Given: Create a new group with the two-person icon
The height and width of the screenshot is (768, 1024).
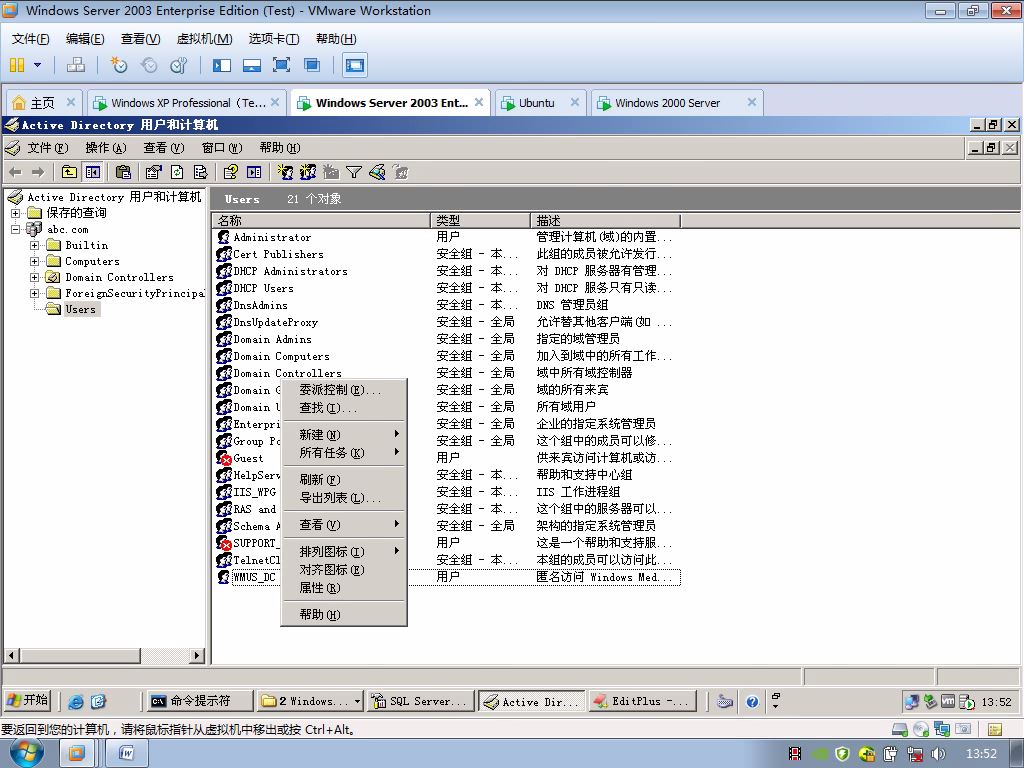Looking at the screenshot, I should [x=308, y=172].
